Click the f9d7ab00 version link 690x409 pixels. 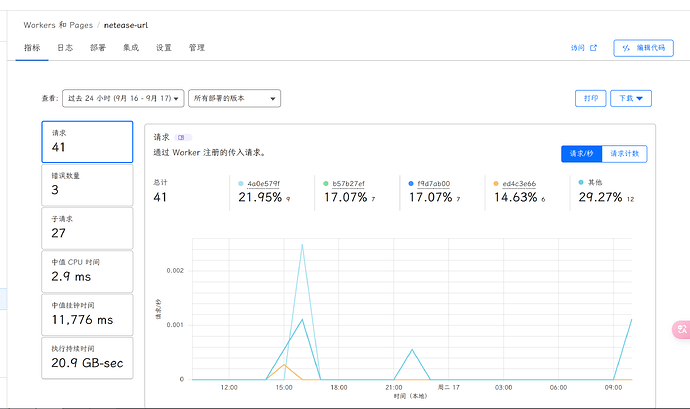433,184
